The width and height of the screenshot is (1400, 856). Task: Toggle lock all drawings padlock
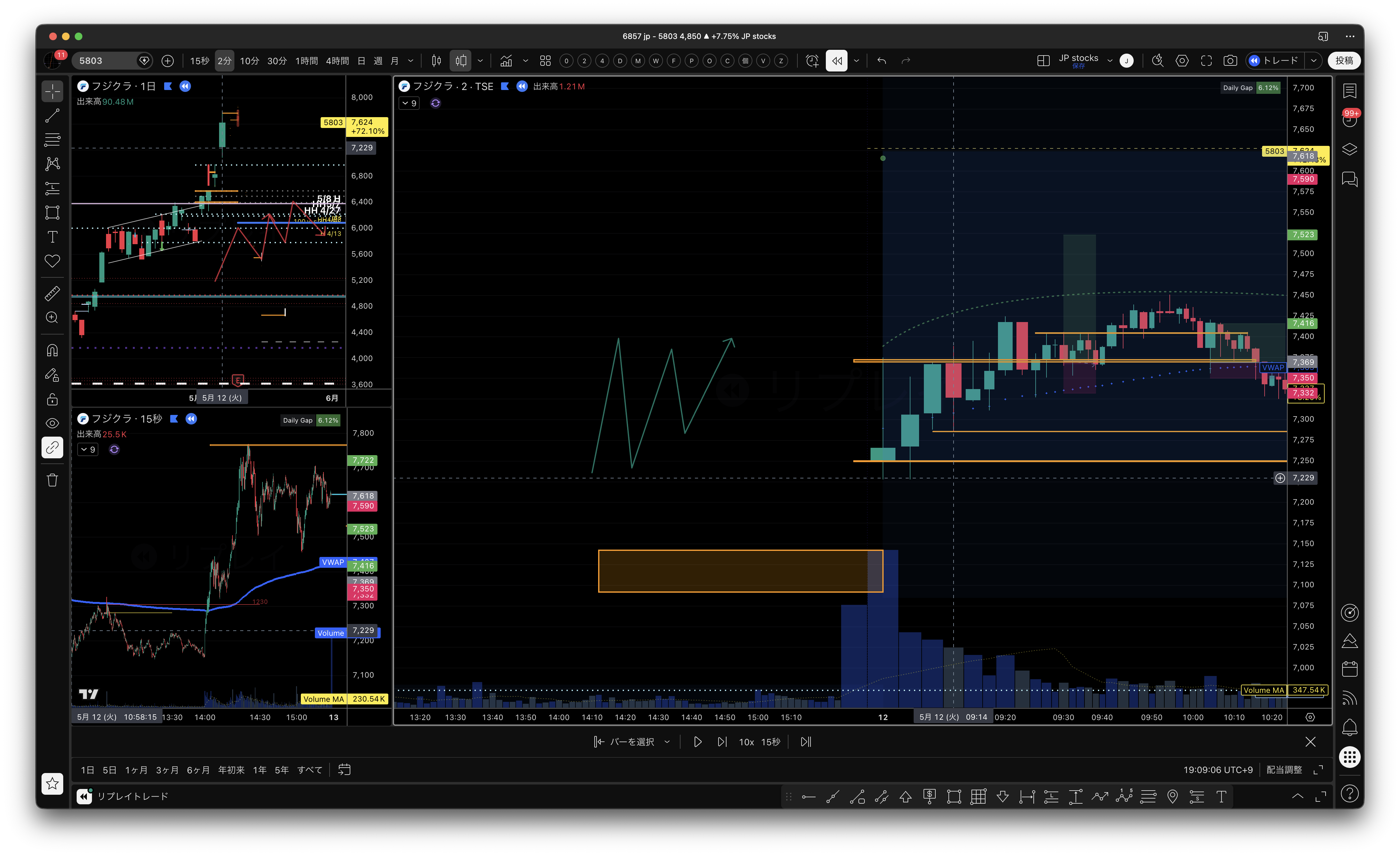(x=52, y=399)
